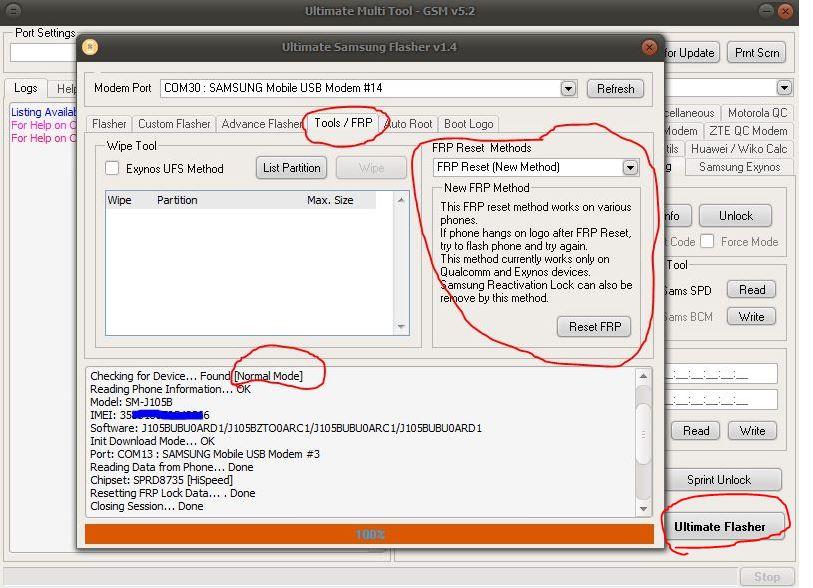
Task: Select the Samsung Exynos tab
Action: (x=739, y=167)
